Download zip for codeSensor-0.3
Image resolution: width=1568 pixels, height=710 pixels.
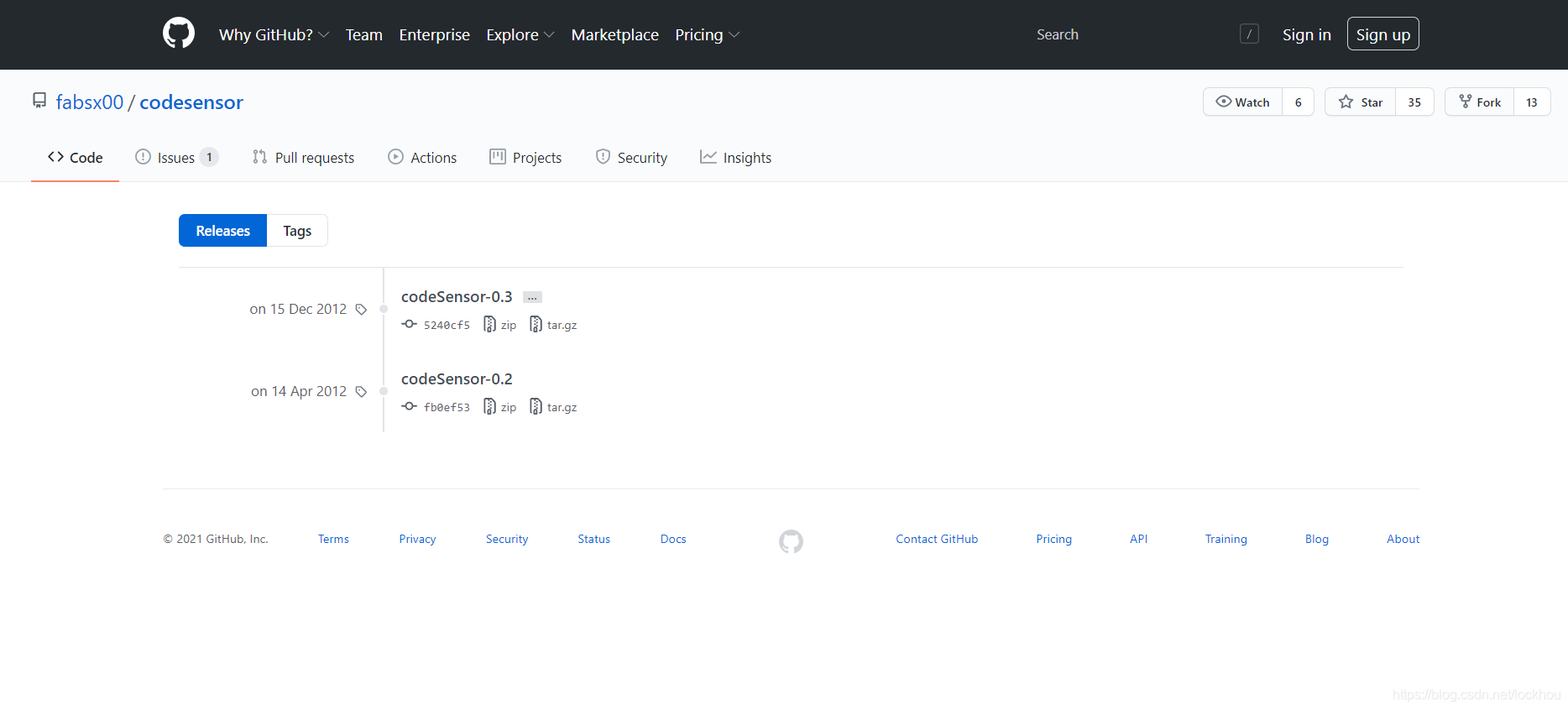[500, 325]
